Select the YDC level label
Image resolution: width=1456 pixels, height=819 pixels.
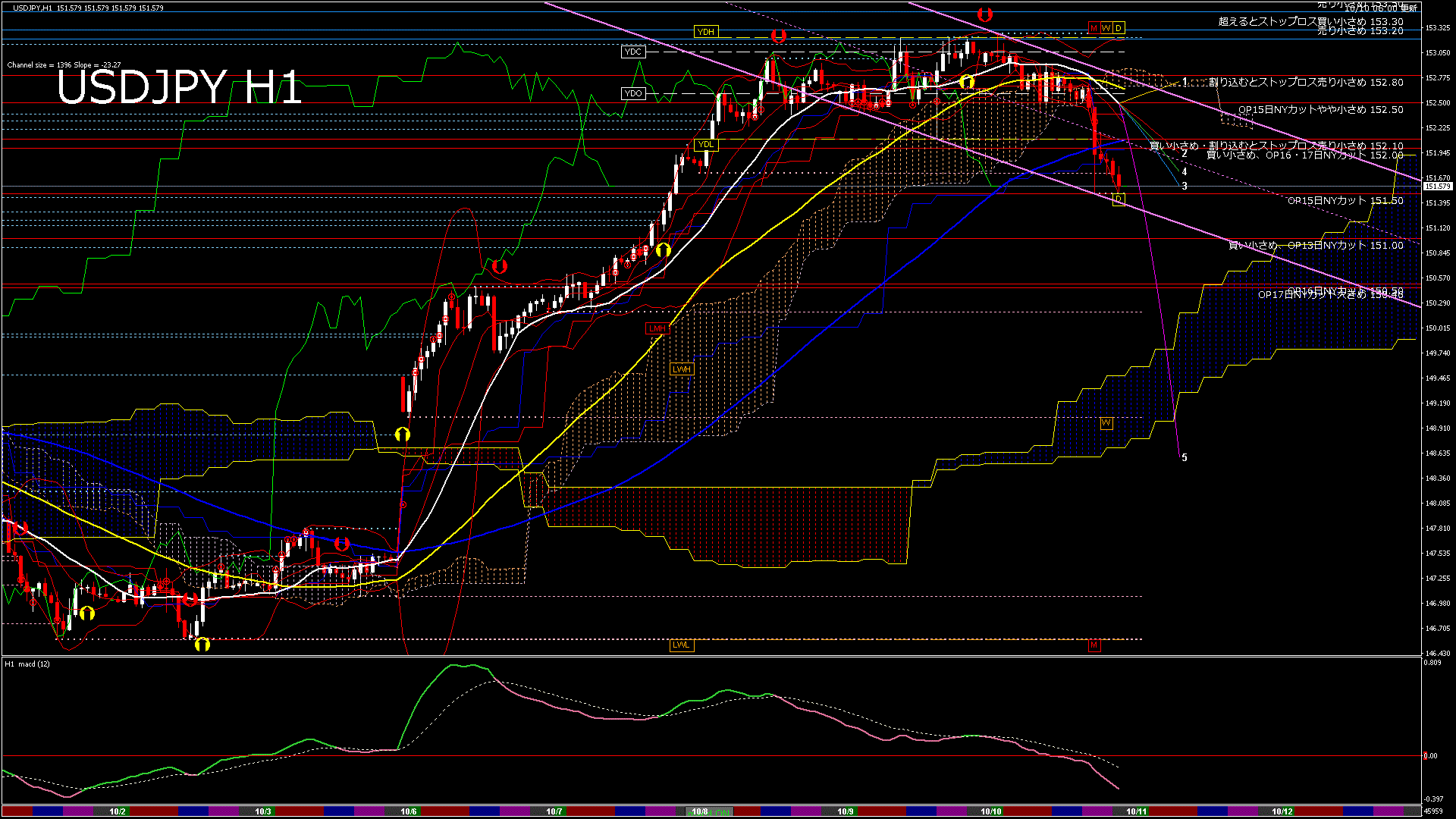point(632,52)
